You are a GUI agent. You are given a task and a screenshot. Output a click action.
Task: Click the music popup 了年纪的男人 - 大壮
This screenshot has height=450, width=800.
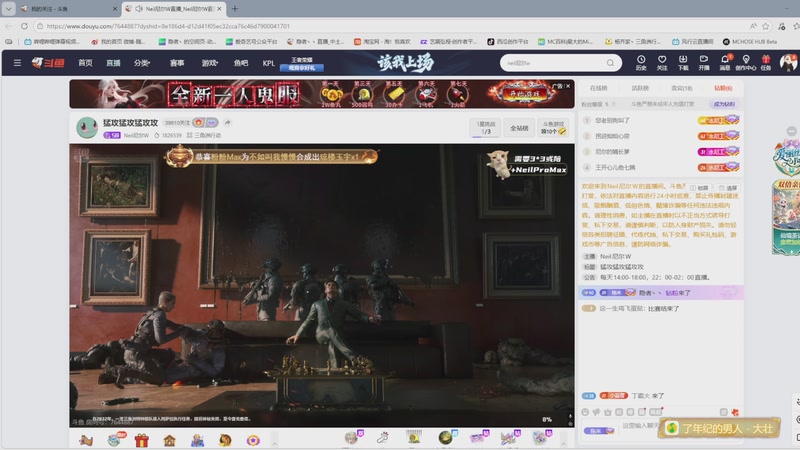pyautogui.click(x=719, y=428)
